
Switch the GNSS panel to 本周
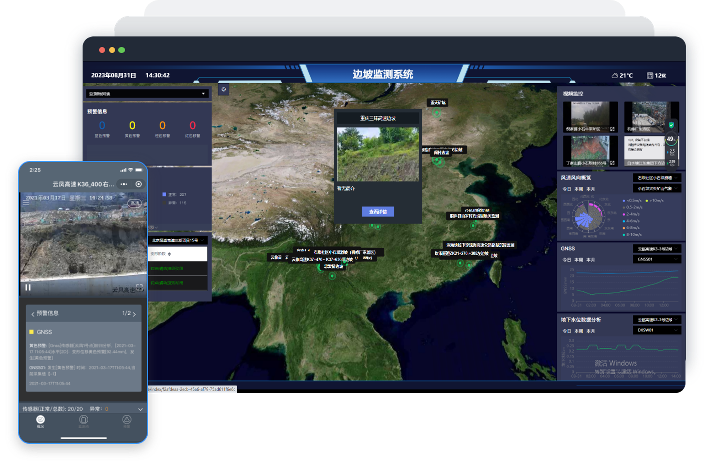click(x=579, y=260)
